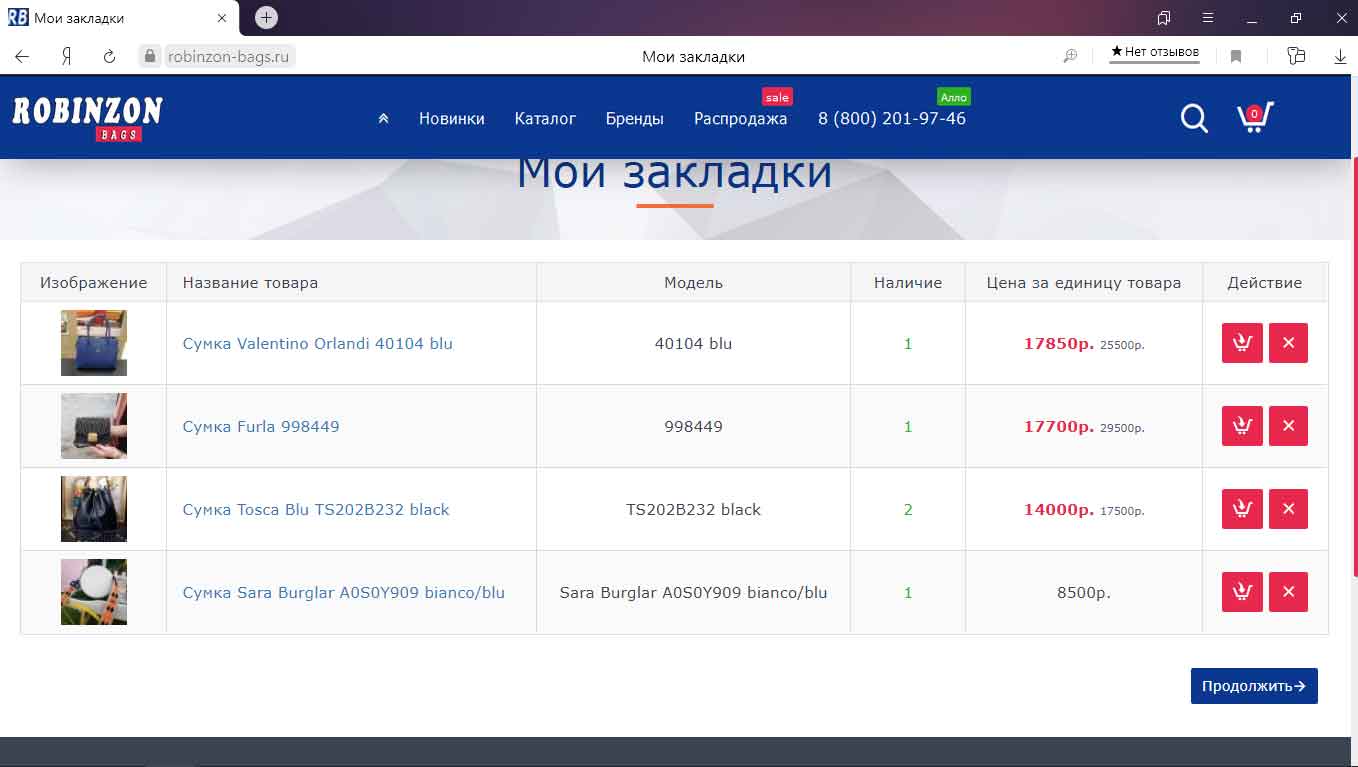Click old price 17500р.
Screen dimensions: 1358x767
(1122, 511)
